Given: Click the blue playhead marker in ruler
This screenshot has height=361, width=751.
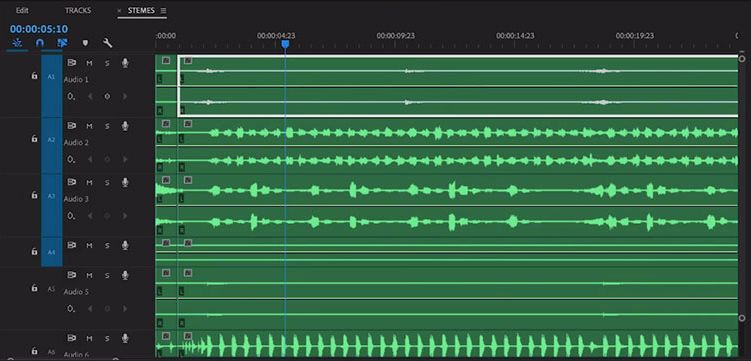Looking at the screenshot, I should [x=285, y=44].
